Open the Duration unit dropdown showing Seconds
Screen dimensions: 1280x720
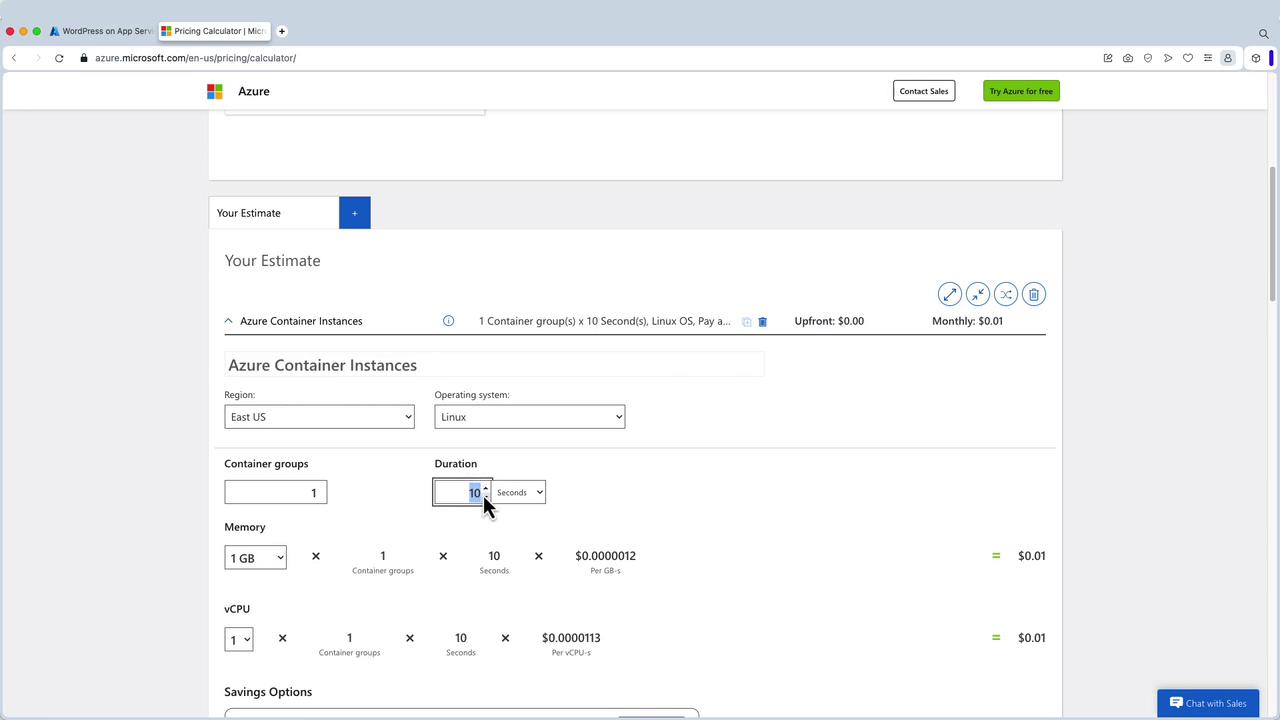click(x=519, y=492)
